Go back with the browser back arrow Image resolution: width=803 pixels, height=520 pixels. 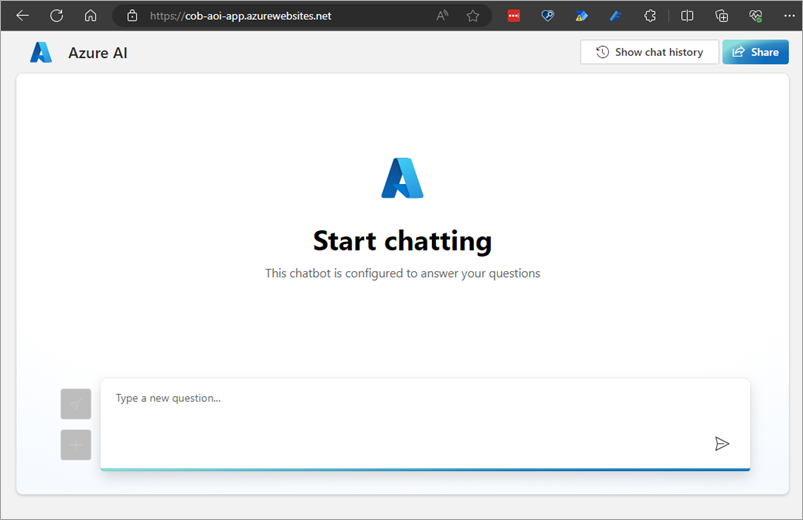(23, 16)
